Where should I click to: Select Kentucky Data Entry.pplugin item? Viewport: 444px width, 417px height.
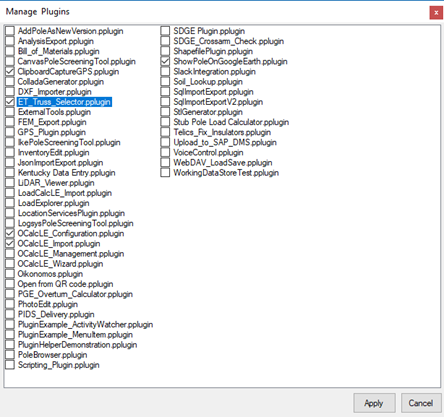[67, 173]
